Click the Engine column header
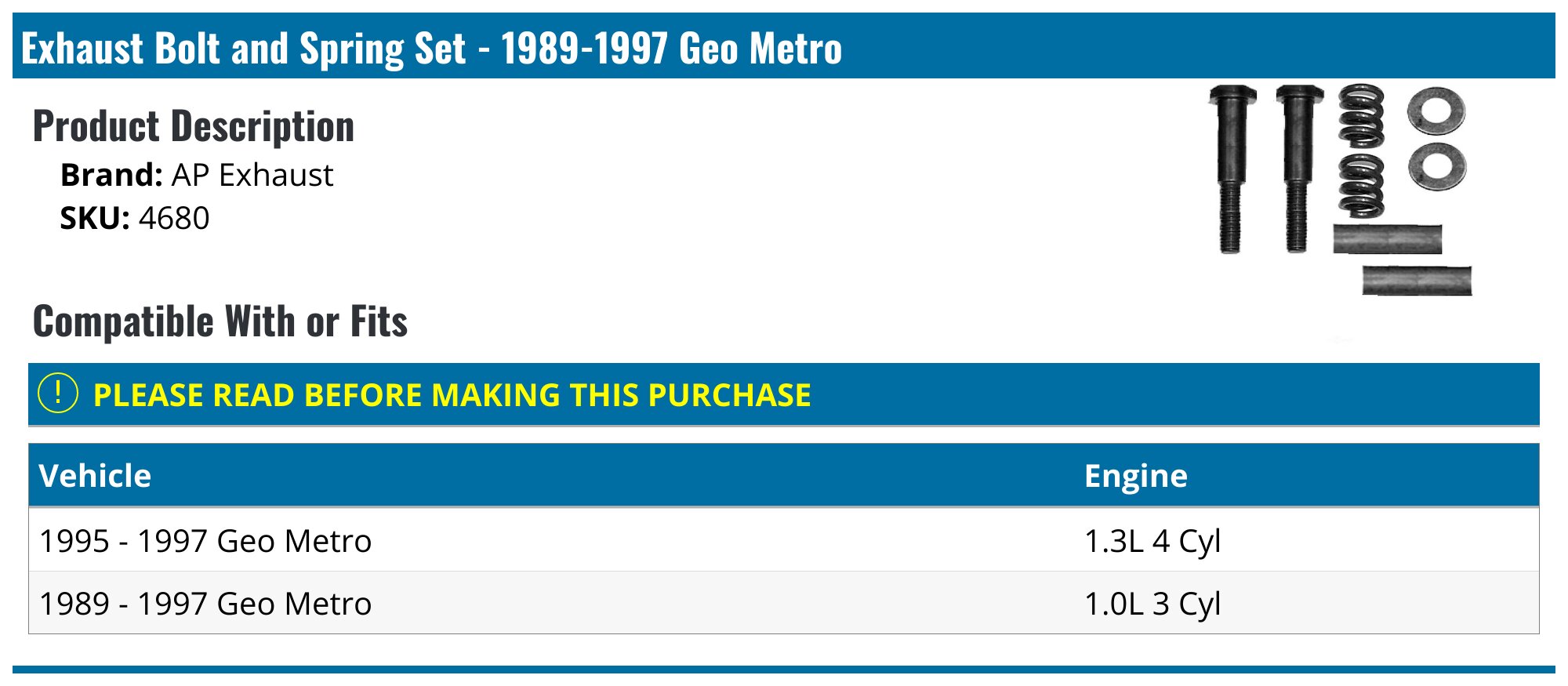 tap(1135, 476)
